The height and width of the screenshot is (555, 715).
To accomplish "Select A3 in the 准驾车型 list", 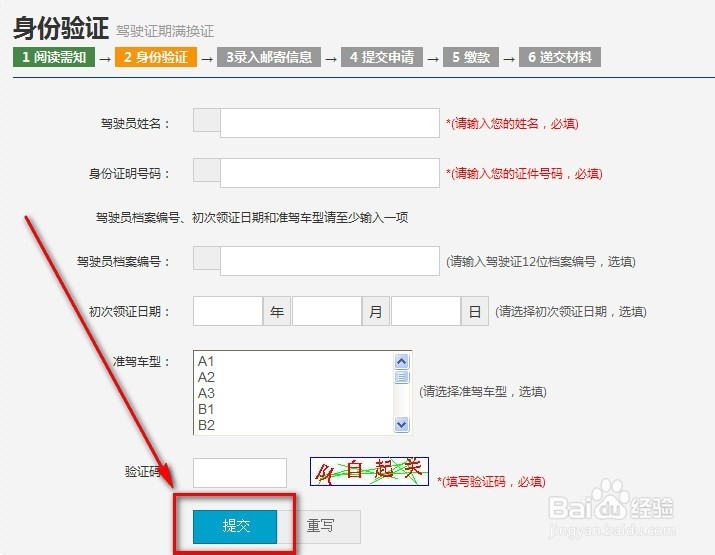I will (x=206, y=394).
